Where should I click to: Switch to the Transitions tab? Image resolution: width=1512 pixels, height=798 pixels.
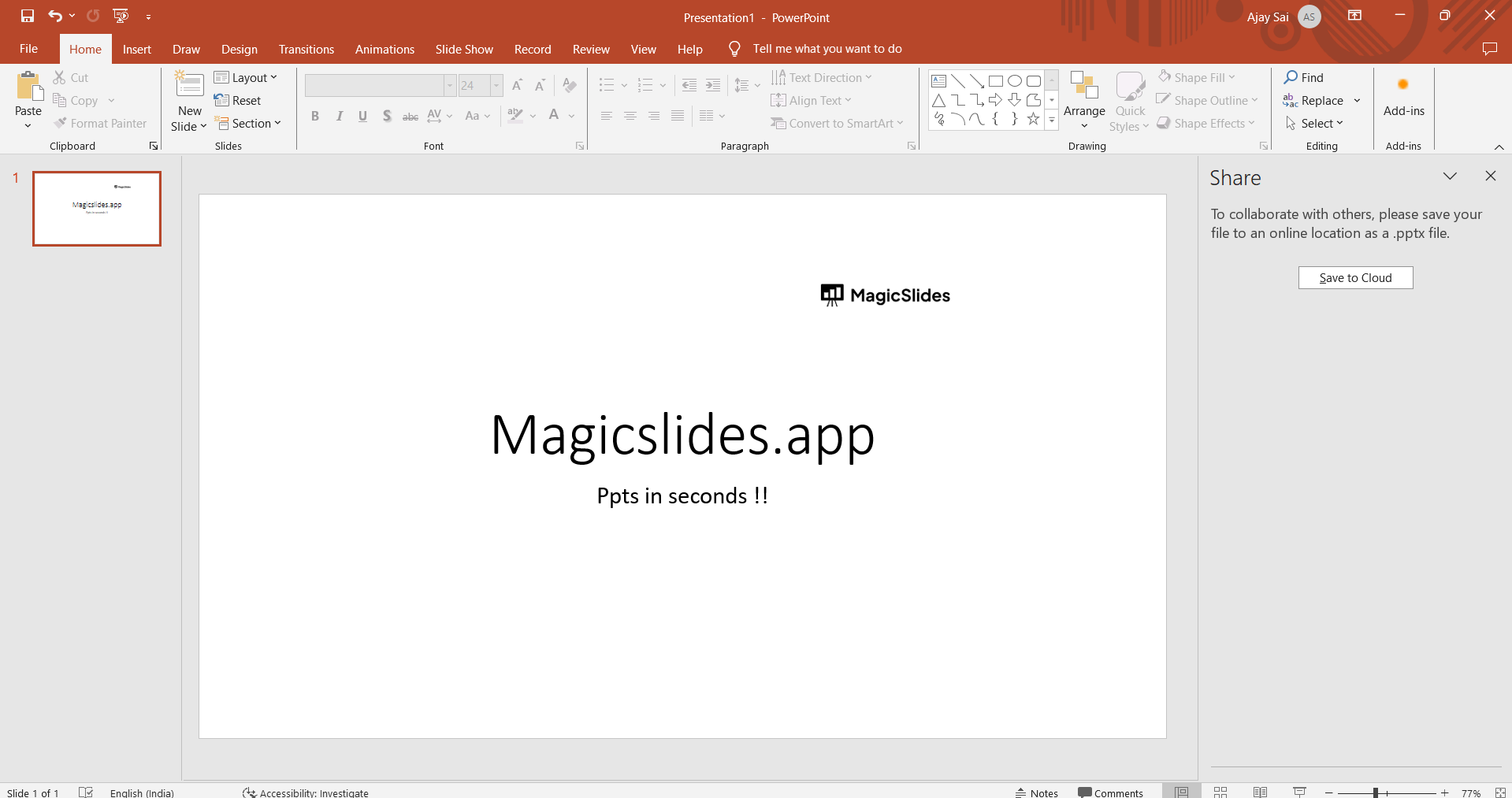click(x=306, y=49)
